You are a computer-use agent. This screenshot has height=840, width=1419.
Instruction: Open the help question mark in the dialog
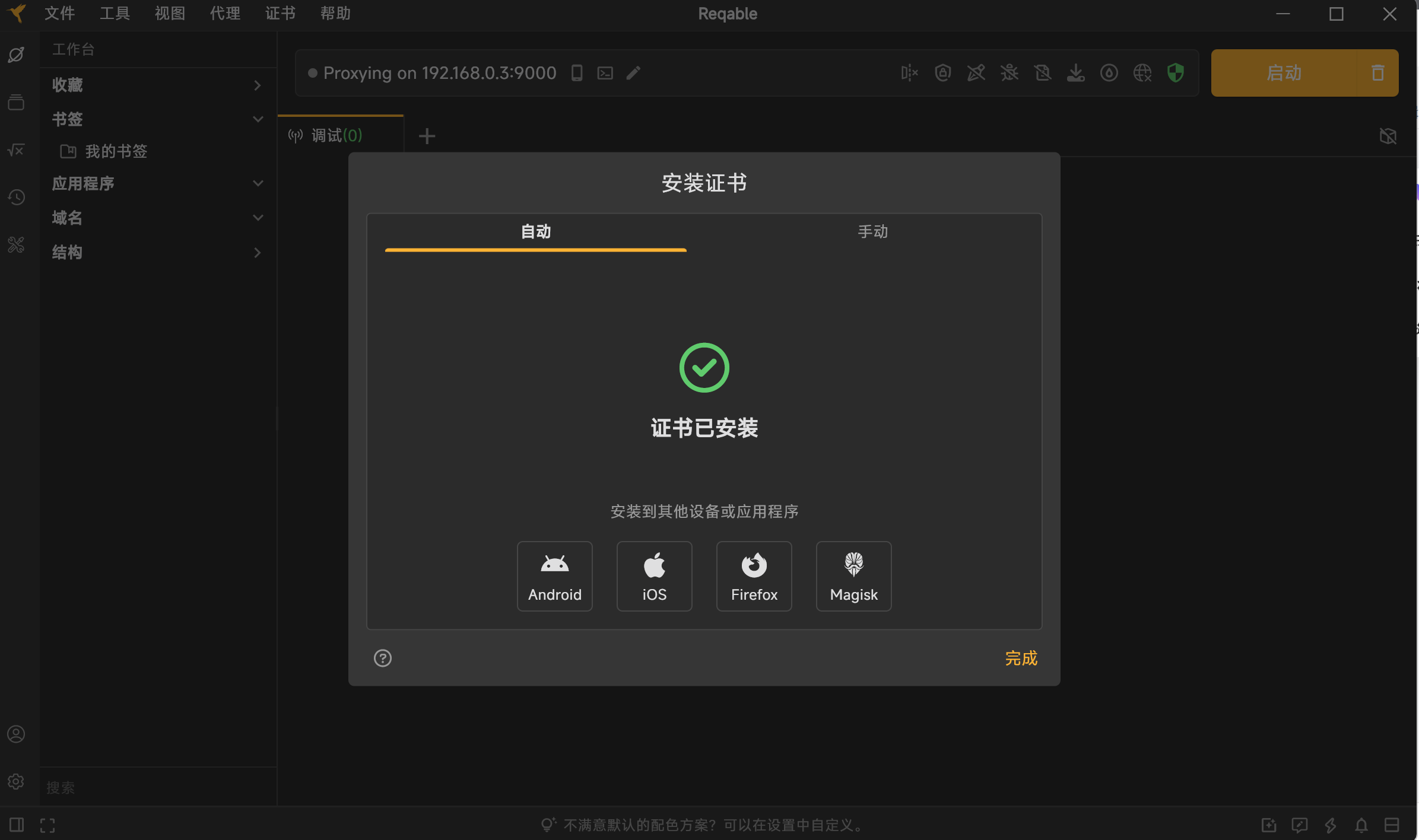click(382, 658)
